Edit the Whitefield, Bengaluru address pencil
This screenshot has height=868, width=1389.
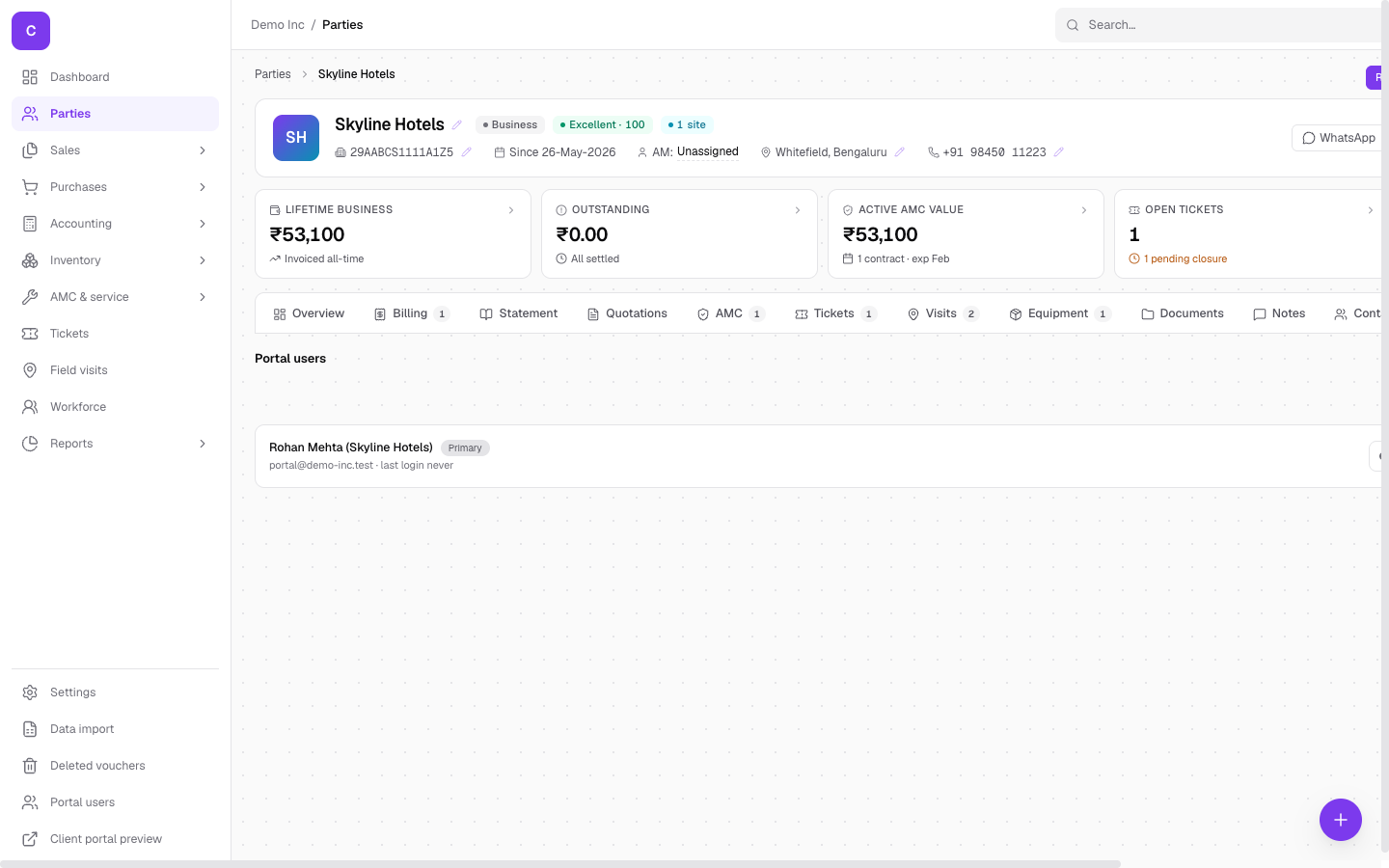[x=900, y=152]
